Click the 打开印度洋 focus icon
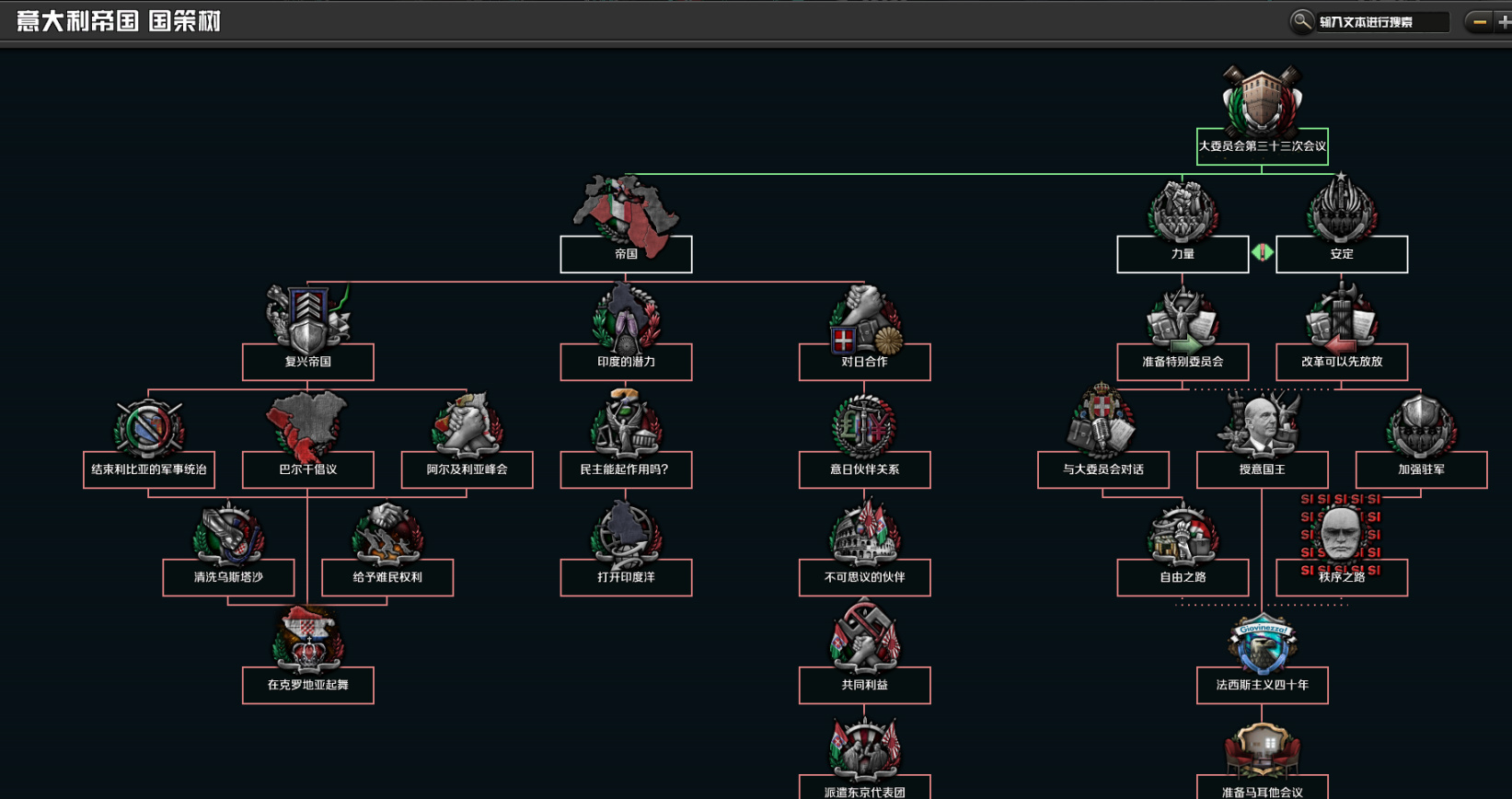This screenshot has width=1512, height=799. (x=626, y=533)
